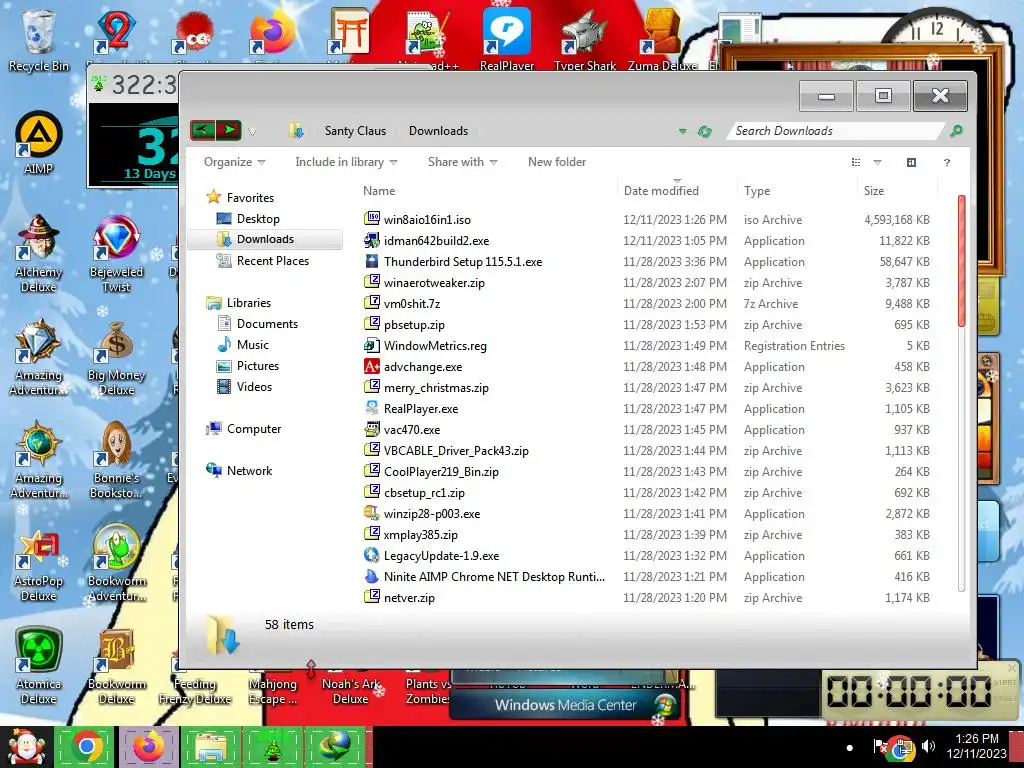Select the win8aio16in1.iso file icon
The width and height of the screenshot is (1024, 768).
pyautogui.click(x=372, y=219)
